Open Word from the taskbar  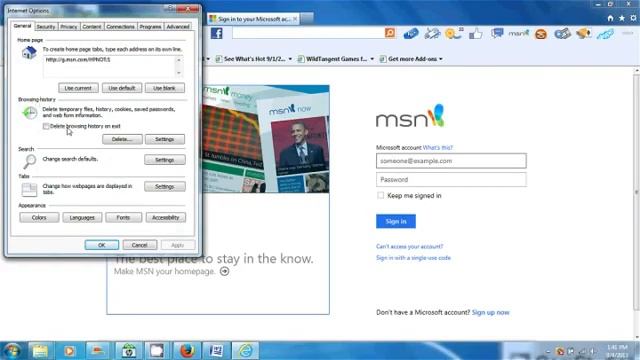click(216, 351)
